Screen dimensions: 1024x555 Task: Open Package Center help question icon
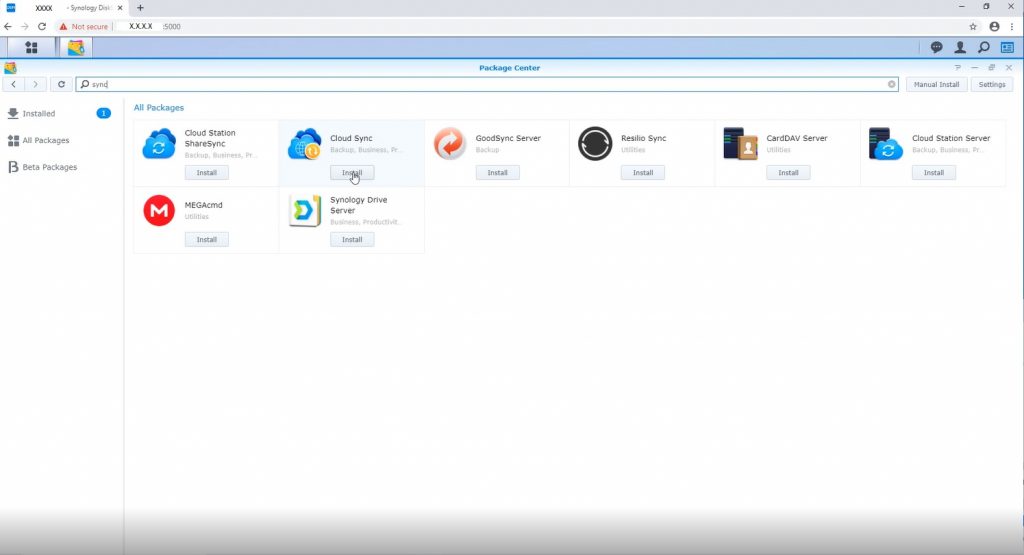[957, 67]
